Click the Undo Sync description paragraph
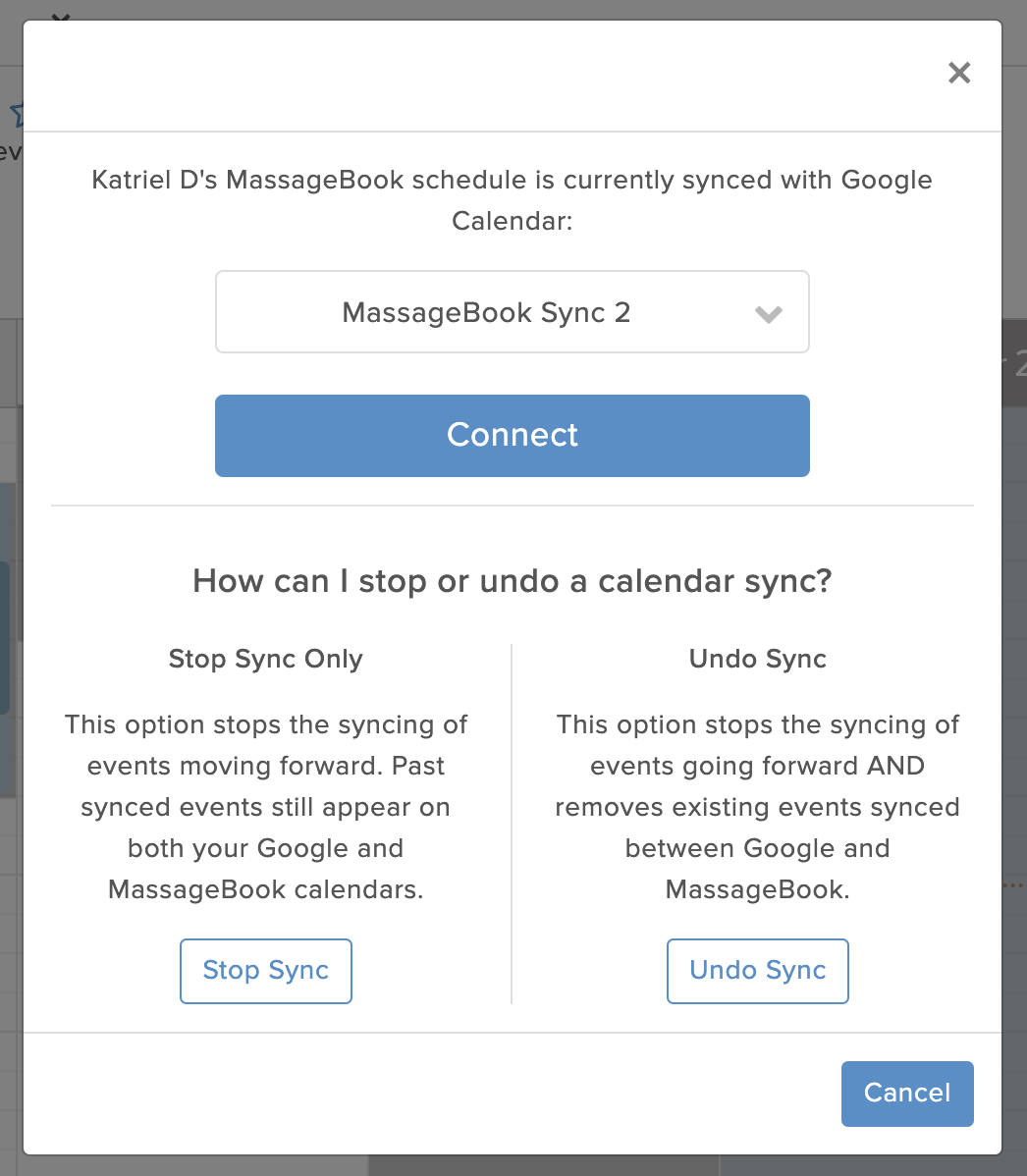The height and width of the screenshot is (1176, 1027). 758,807
